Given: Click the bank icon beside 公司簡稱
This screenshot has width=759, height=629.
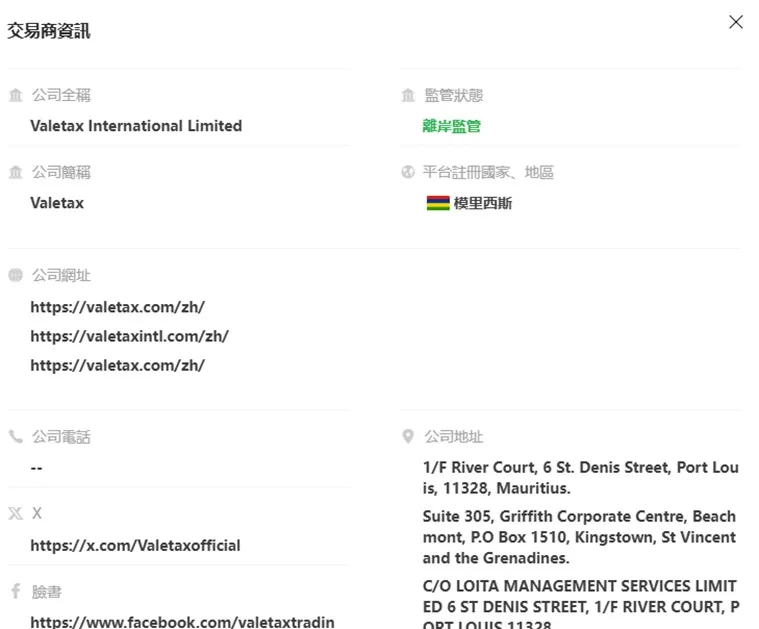Looking at the screenshot, I should click(x=15, y=172).
